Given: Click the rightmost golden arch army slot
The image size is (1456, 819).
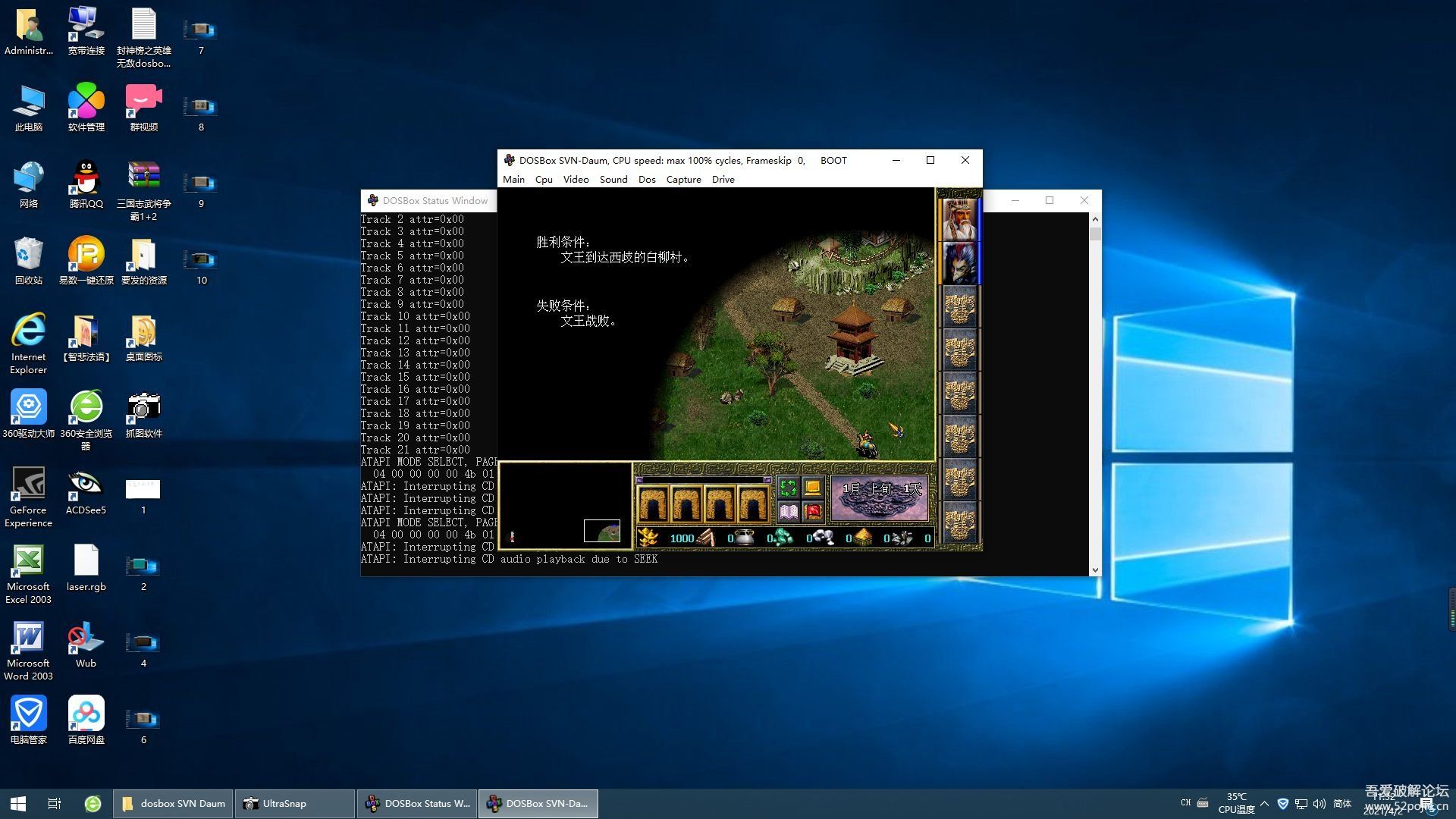Looking at the screenshot, I should (x=753, y=504).
